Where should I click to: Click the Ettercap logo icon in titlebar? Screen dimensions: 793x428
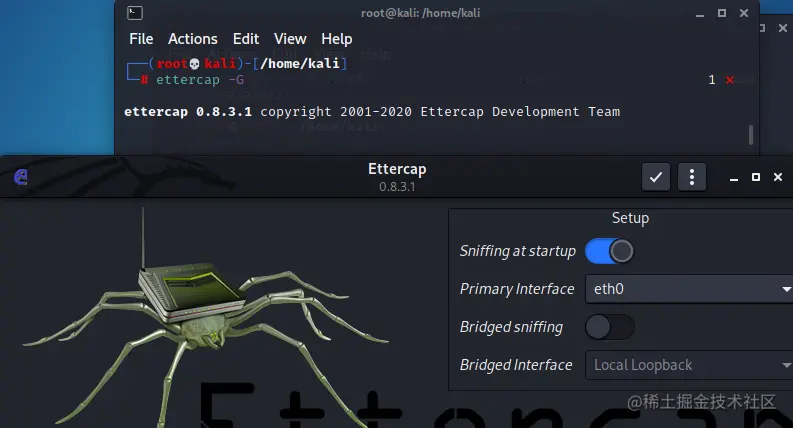21,177
